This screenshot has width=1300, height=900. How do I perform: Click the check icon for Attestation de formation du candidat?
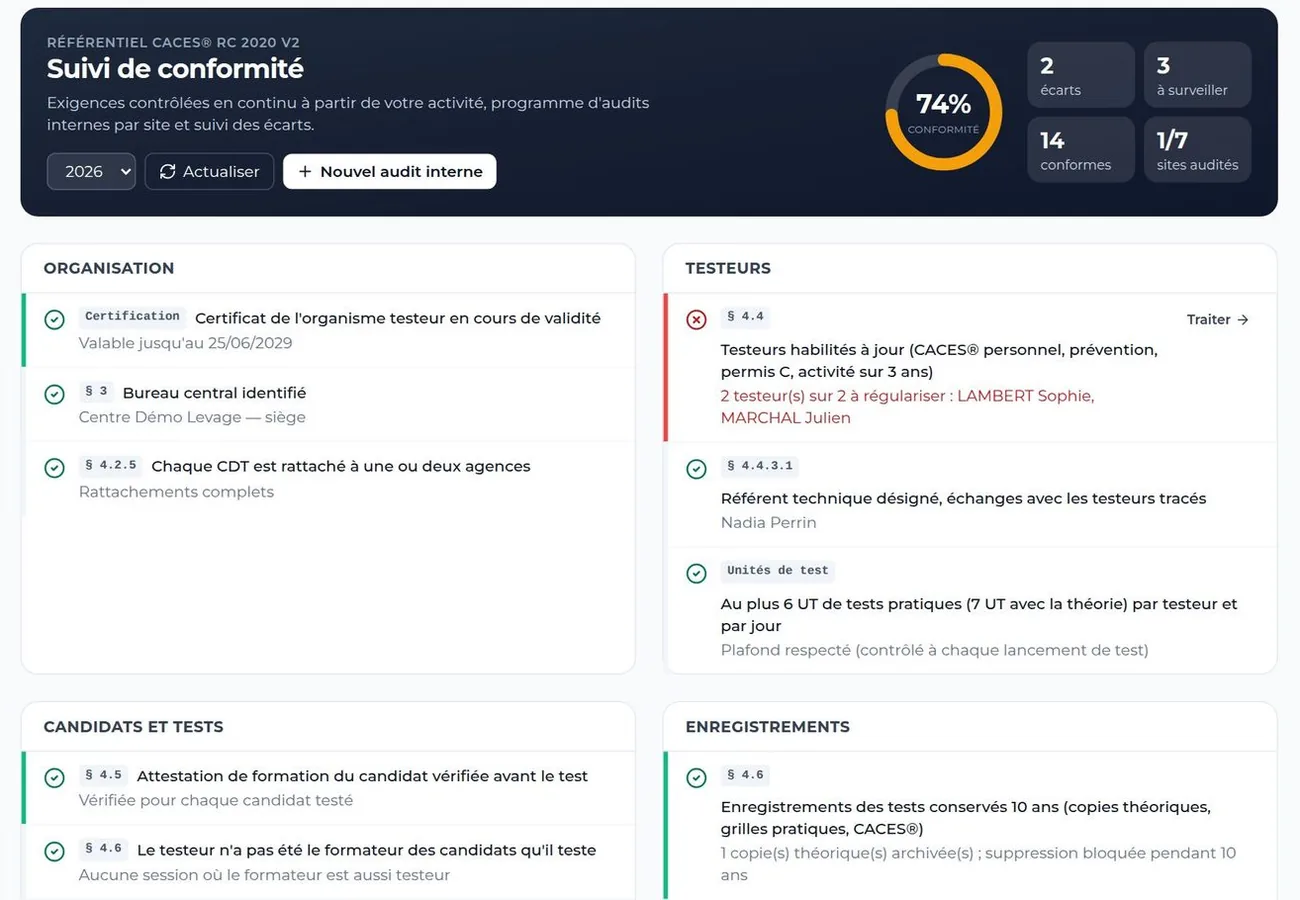pos(55,778)
